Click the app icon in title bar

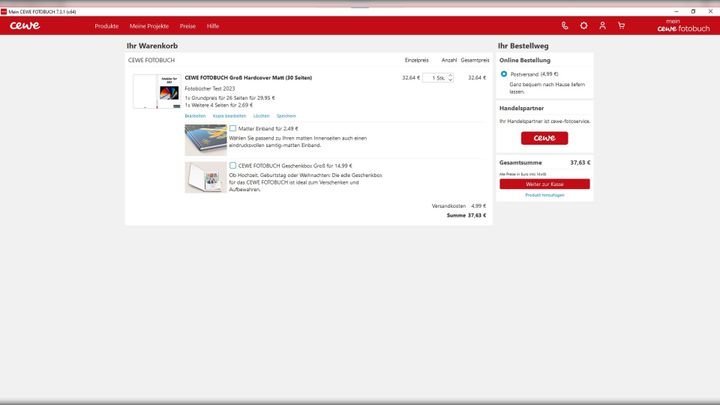click(4, 11)
